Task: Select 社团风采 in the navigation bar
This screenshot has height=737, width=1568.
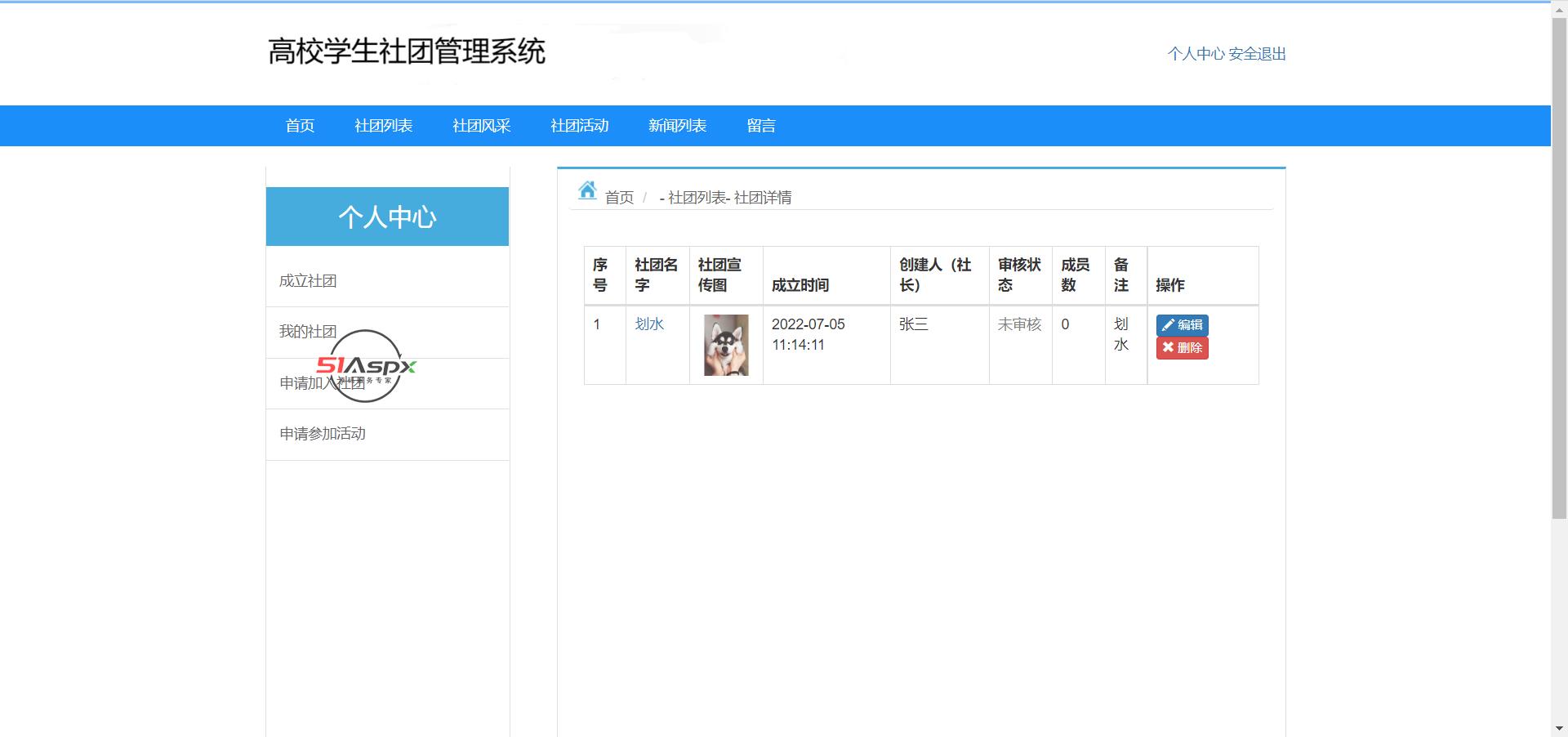Action: [482, 126]
